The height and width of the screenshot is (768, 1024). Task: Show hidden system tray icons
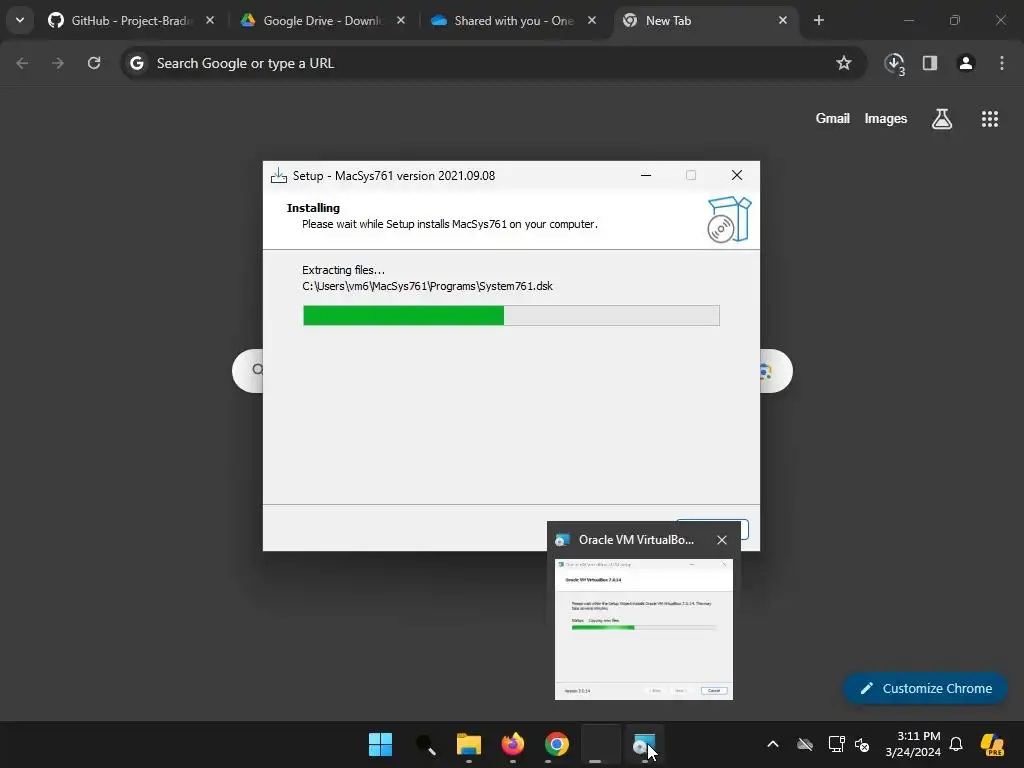[773, 744]
